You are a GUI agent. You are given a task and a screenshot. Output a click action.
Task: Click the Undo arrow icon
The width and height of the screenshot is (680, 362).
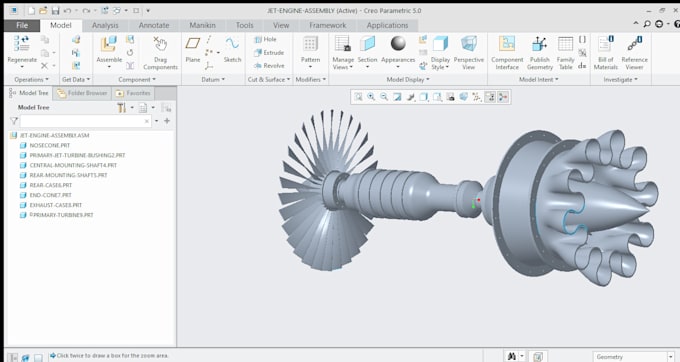(68, 11)
